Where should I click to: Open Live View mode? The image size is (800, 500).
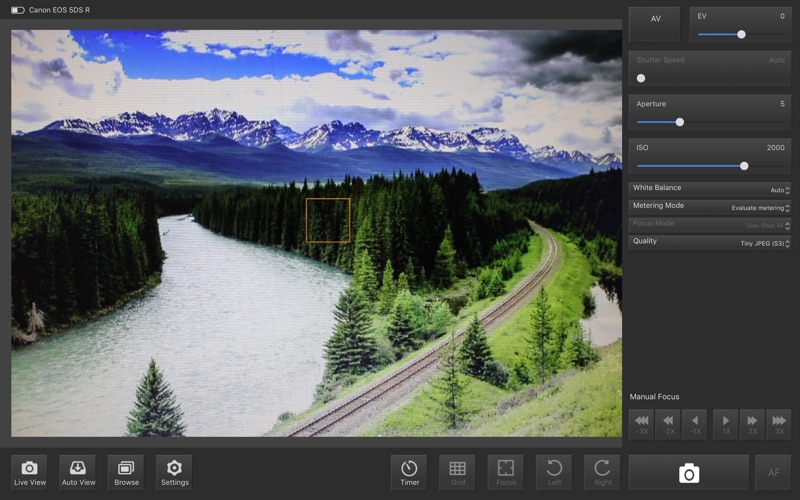(x=30, y=473)
